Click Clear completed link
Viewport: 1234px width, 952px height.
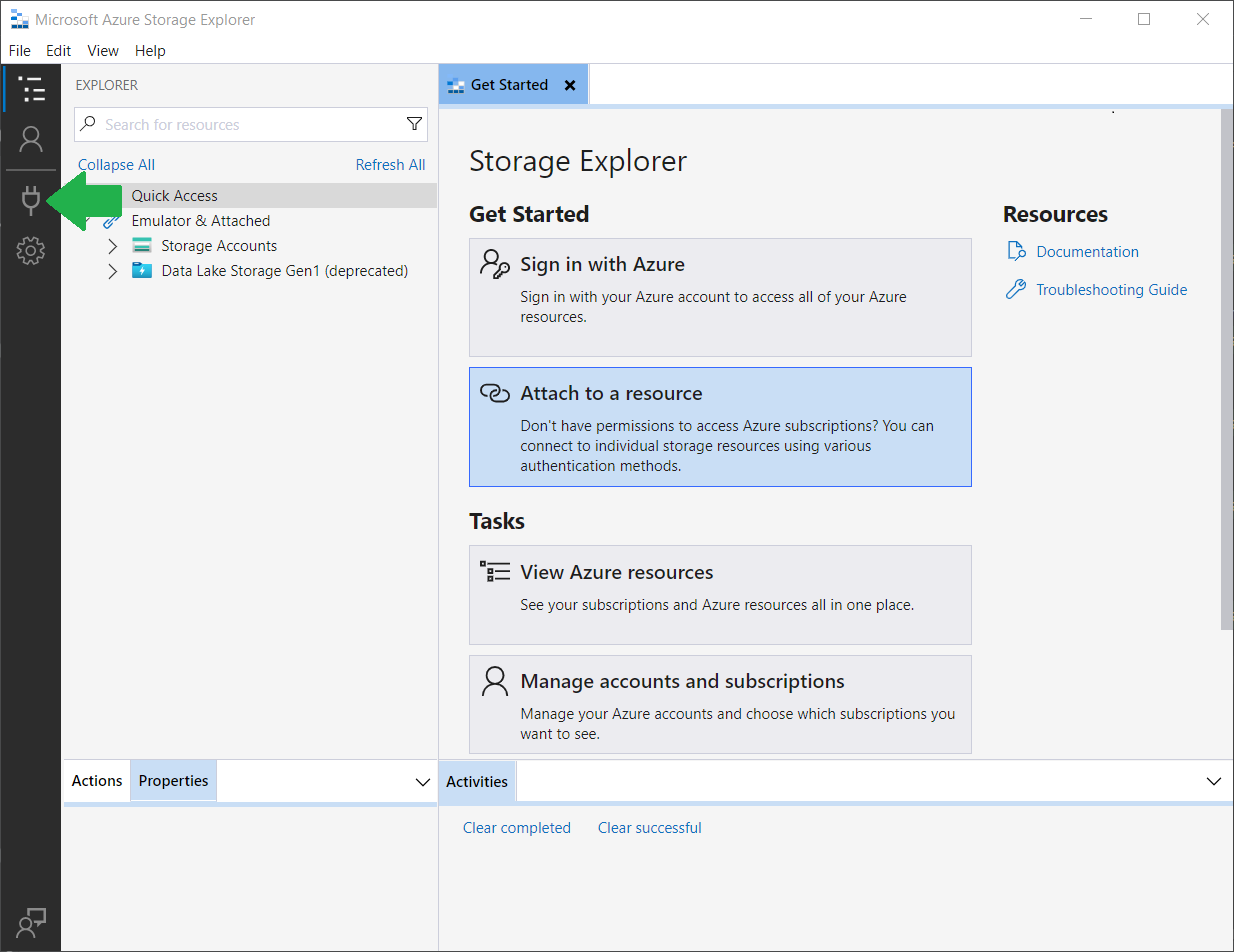tap(517, 828)
